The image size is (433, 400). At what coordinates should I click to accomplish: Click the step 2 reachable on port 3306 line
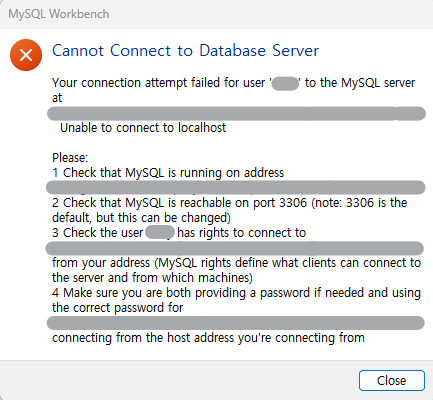click(x=230, y=203)
